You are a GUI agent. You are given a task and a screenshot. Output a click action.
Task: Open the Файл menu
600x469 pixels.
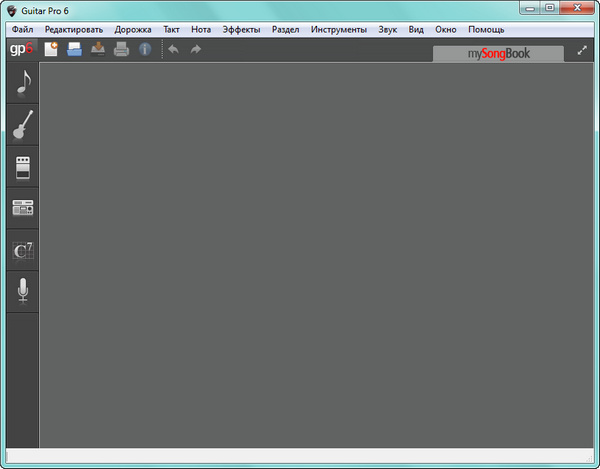(22, 29)
